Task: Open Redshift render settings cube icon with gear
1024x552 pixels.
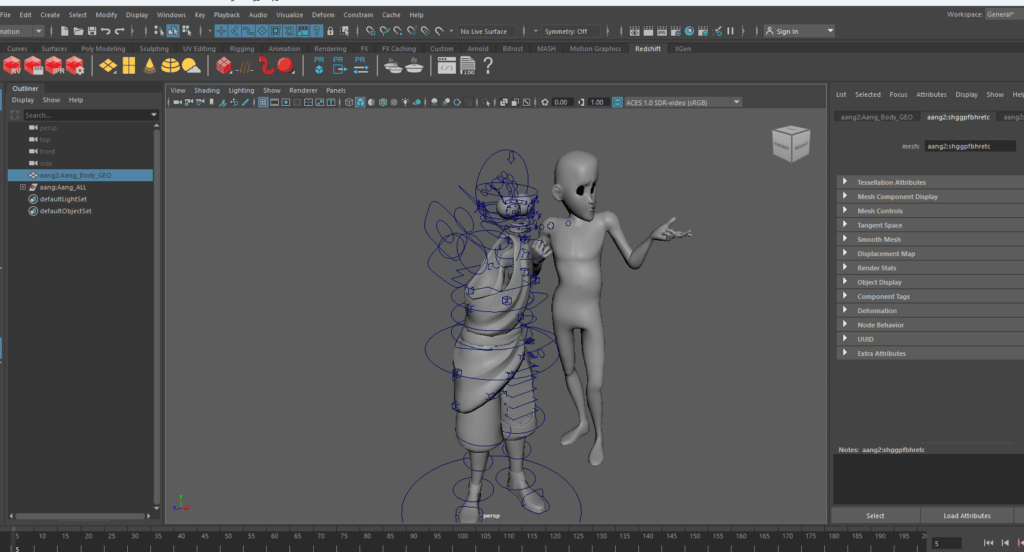Action: coord(74,66)
